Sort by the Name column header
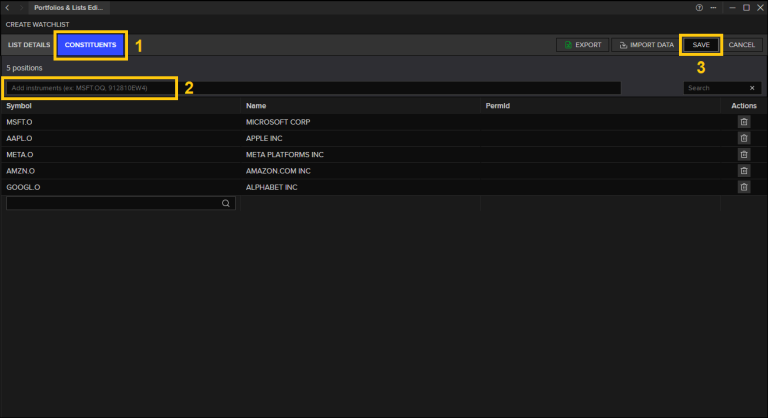Viewport: 768px width, 418px height. (256, 106)
